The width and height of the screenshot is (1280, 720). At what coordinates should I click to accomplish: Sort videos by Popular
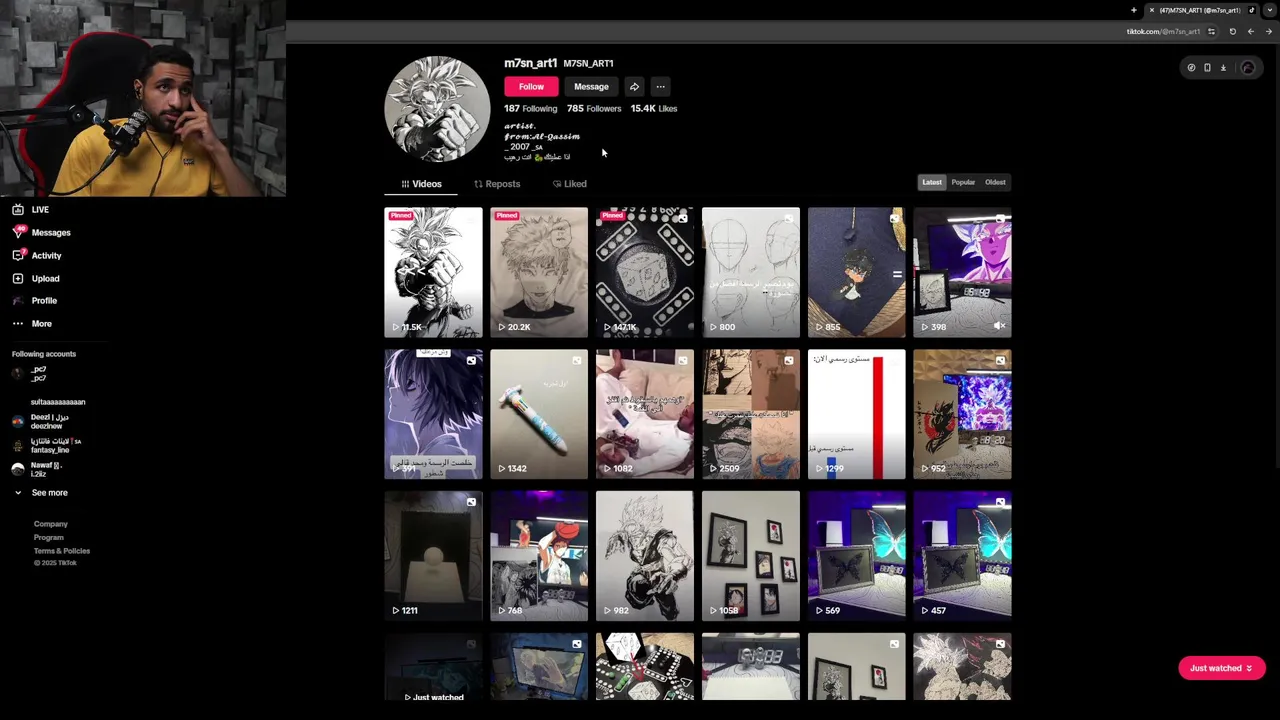[x=963, y=182]
